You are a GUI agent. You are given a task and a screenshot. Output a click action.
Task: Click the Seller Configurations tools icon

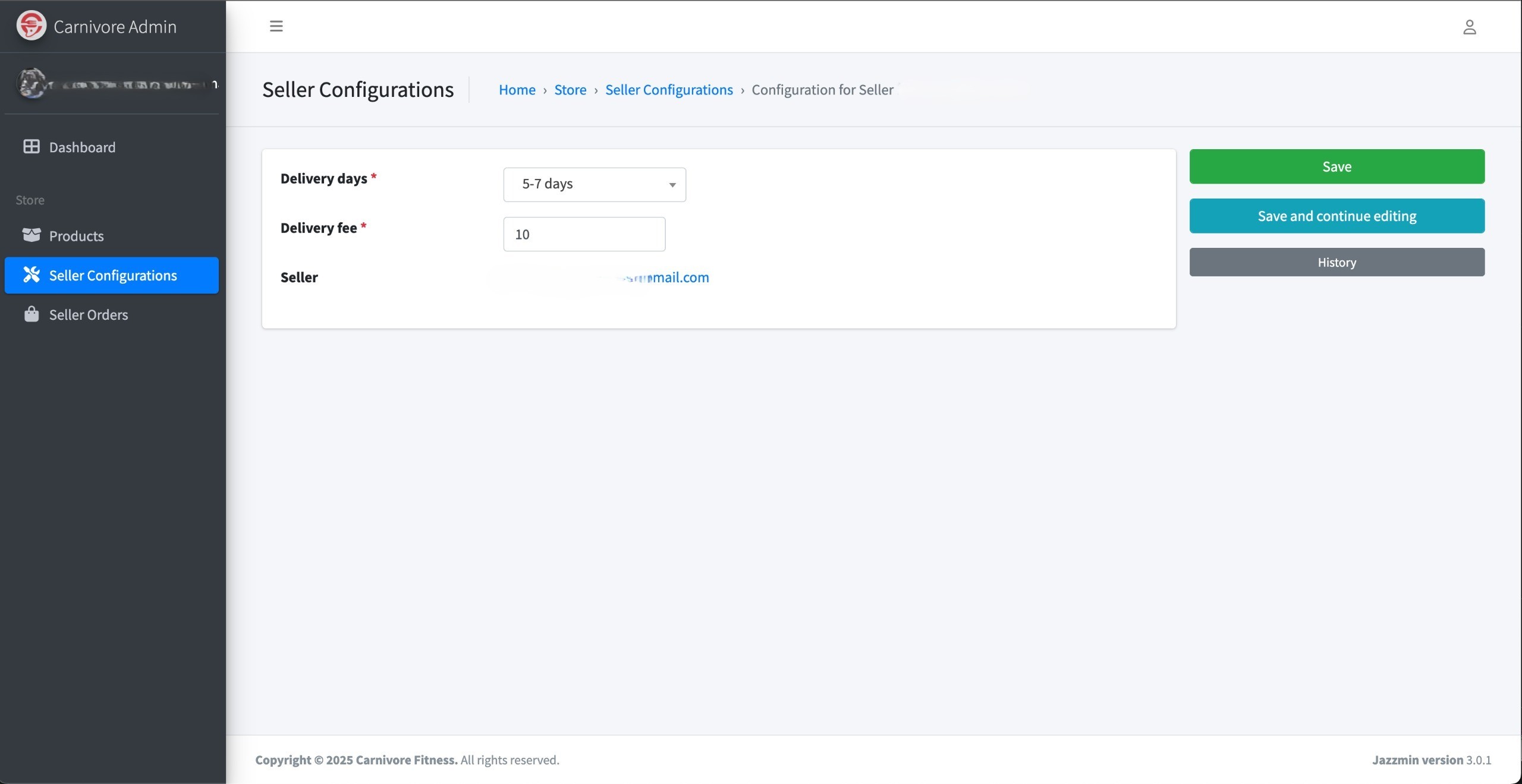pos(31,275)
